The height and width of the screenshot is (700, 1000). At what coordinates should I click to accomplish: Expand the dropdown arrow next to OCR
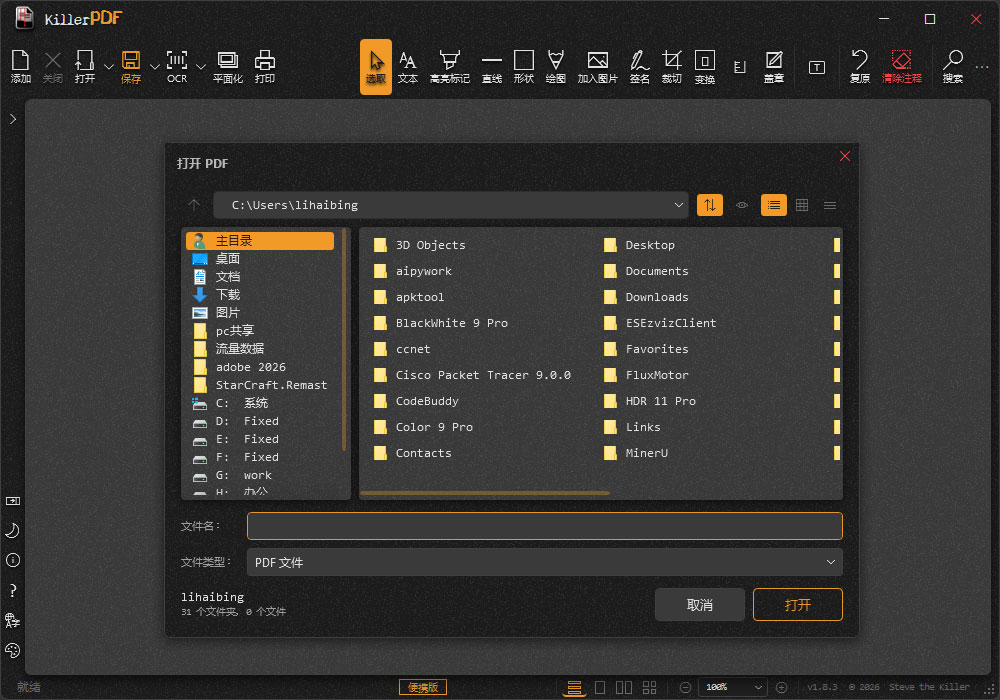click(201, 66)
